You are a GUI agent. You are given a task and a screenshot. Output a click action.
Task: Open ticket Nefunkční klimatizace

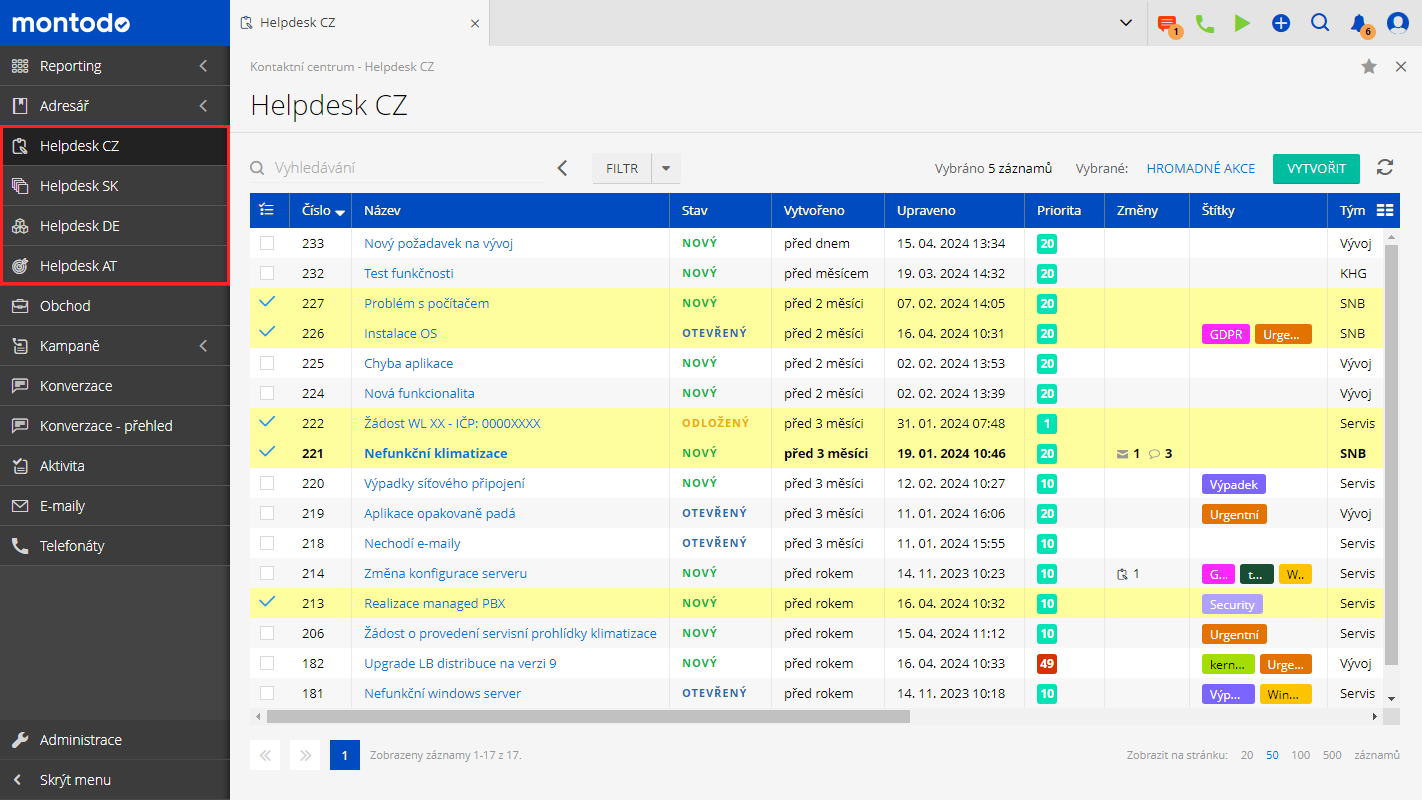435,453
